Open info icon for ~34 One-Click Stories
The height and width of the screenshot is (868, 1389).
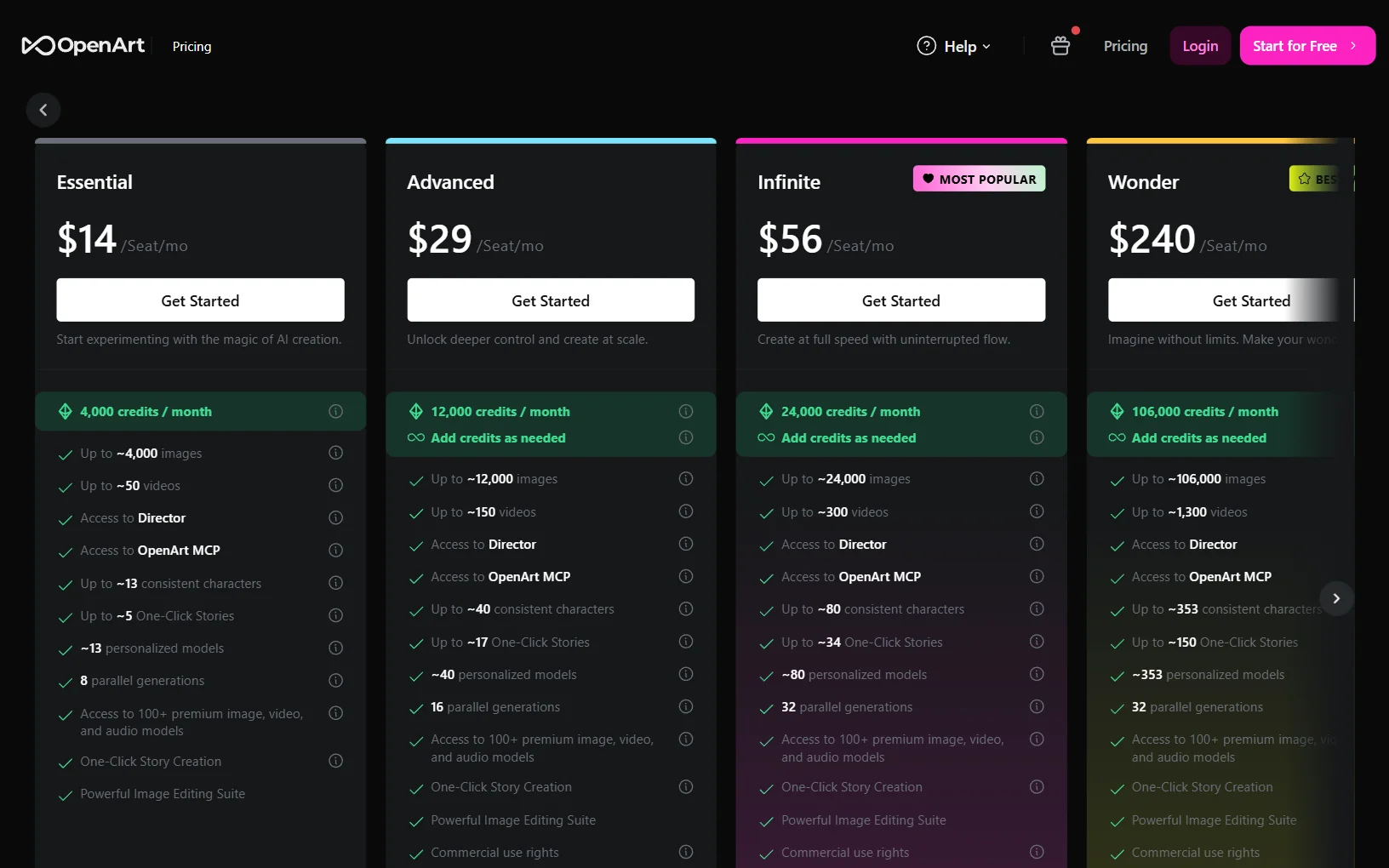tap(1037, 642)
